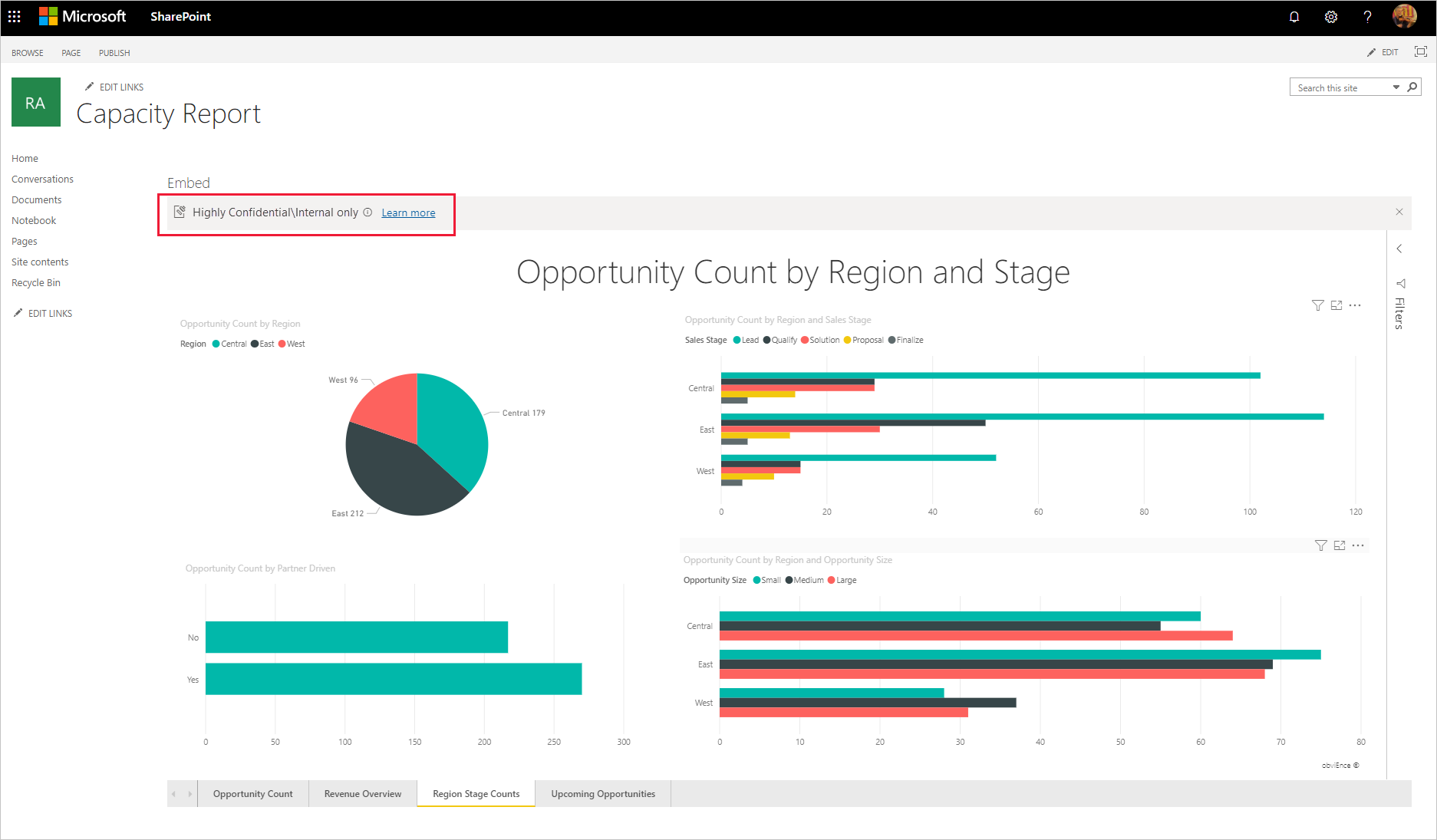
Task: Toggle the Lead legend item off
Action: click(x=745, y=339)
